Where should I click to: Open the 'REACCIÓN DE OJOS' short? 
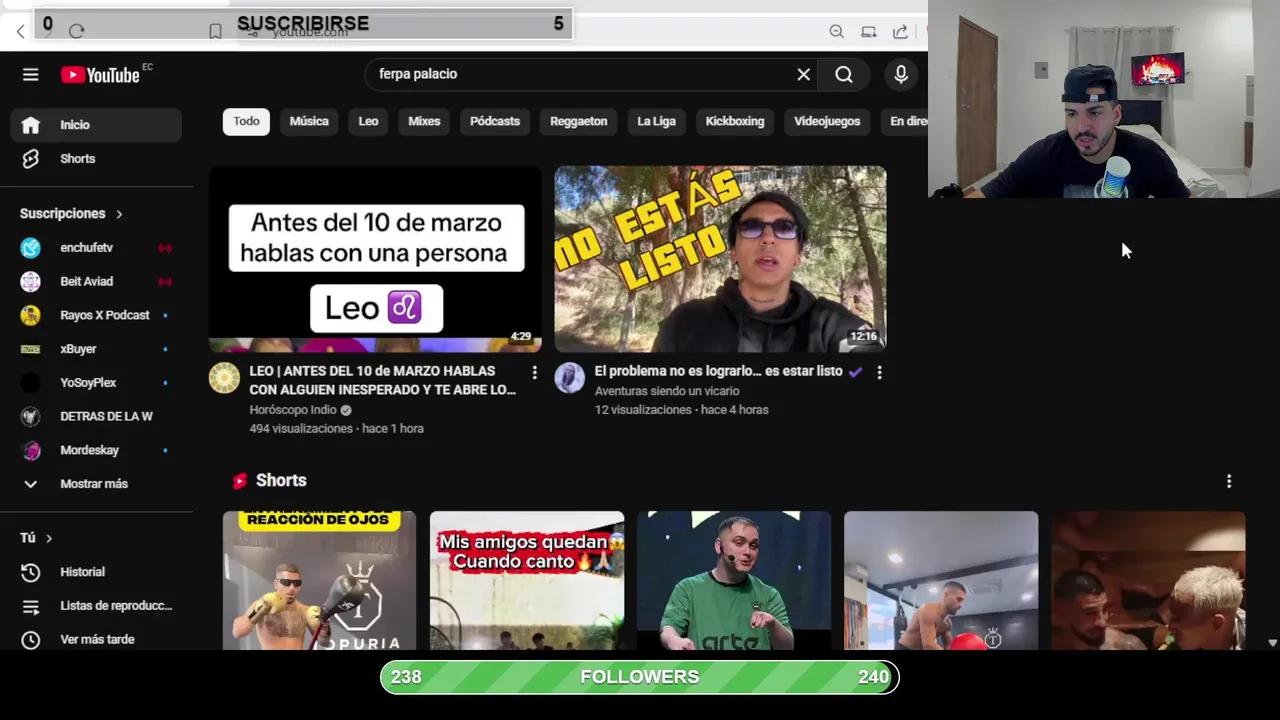tap(319, 581)
